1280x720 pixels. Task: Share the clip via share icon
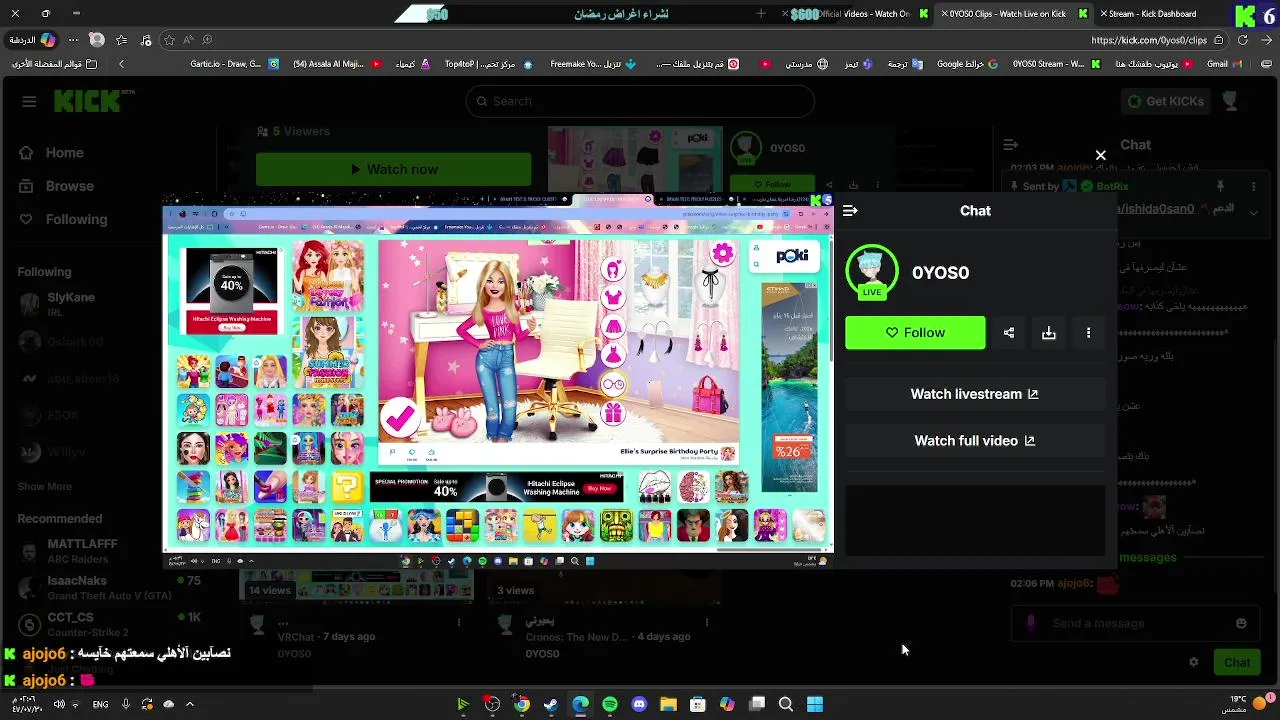click(x=1009, y=333)
